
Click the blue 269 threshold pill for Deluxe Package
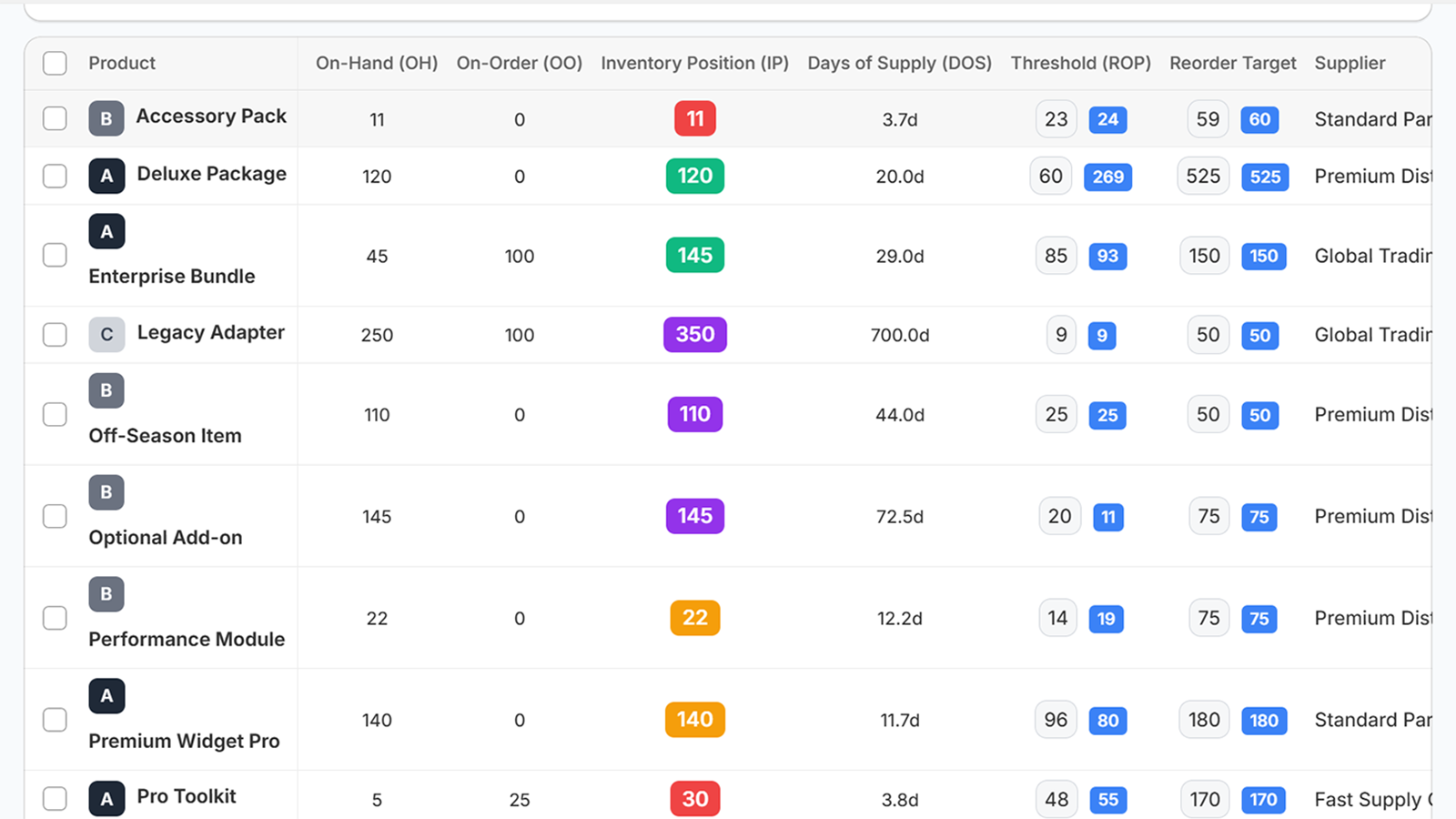[x=1107, y=177]
